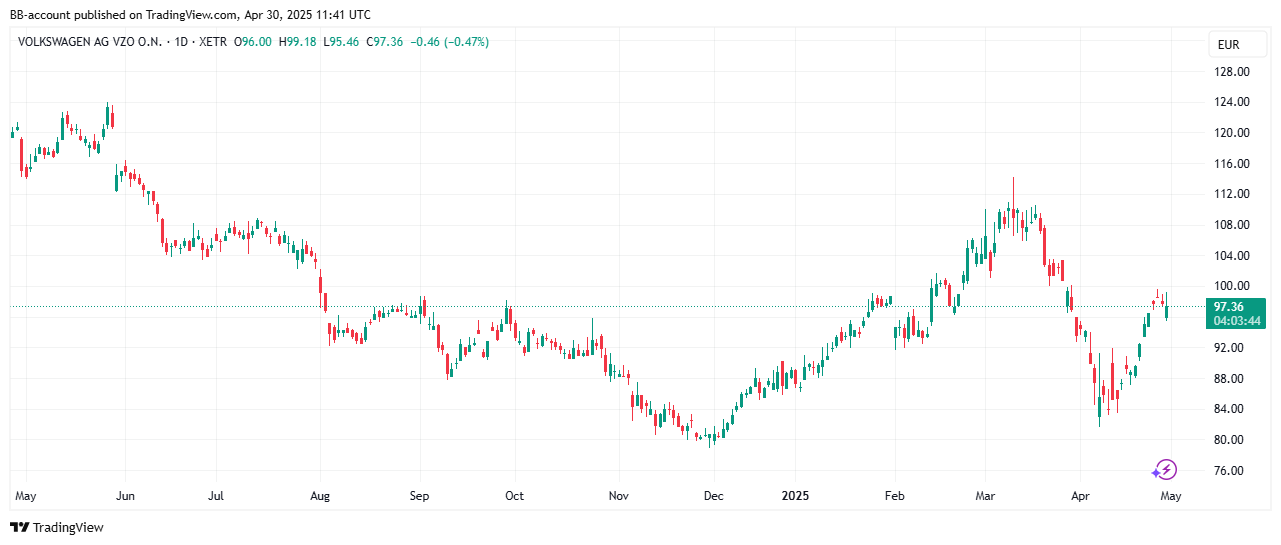This screenshot has height=545, width=1281.
Task: Click the high value H99.18
Action: (x=297, y=42)
